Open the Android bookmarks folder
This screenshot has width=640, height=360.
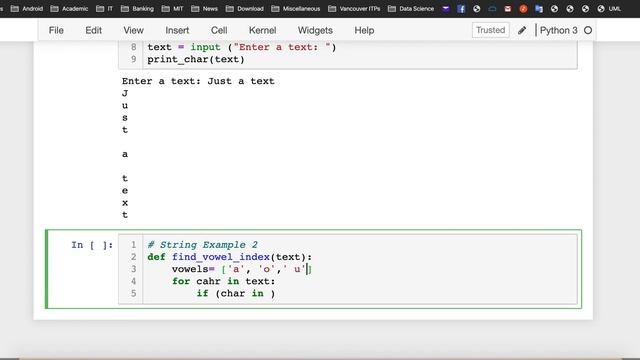tap(27, 9)
